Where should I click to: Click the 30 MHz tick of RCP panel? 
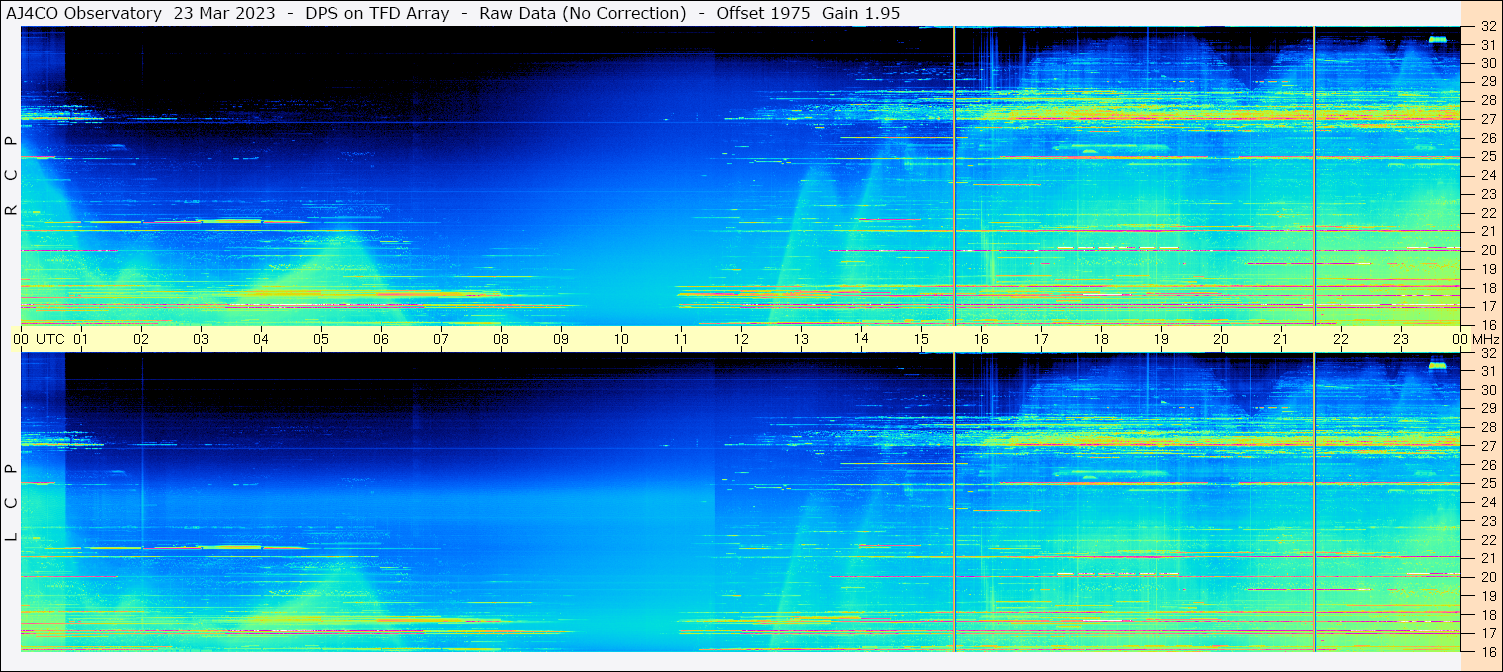(x=1488, y=63)
